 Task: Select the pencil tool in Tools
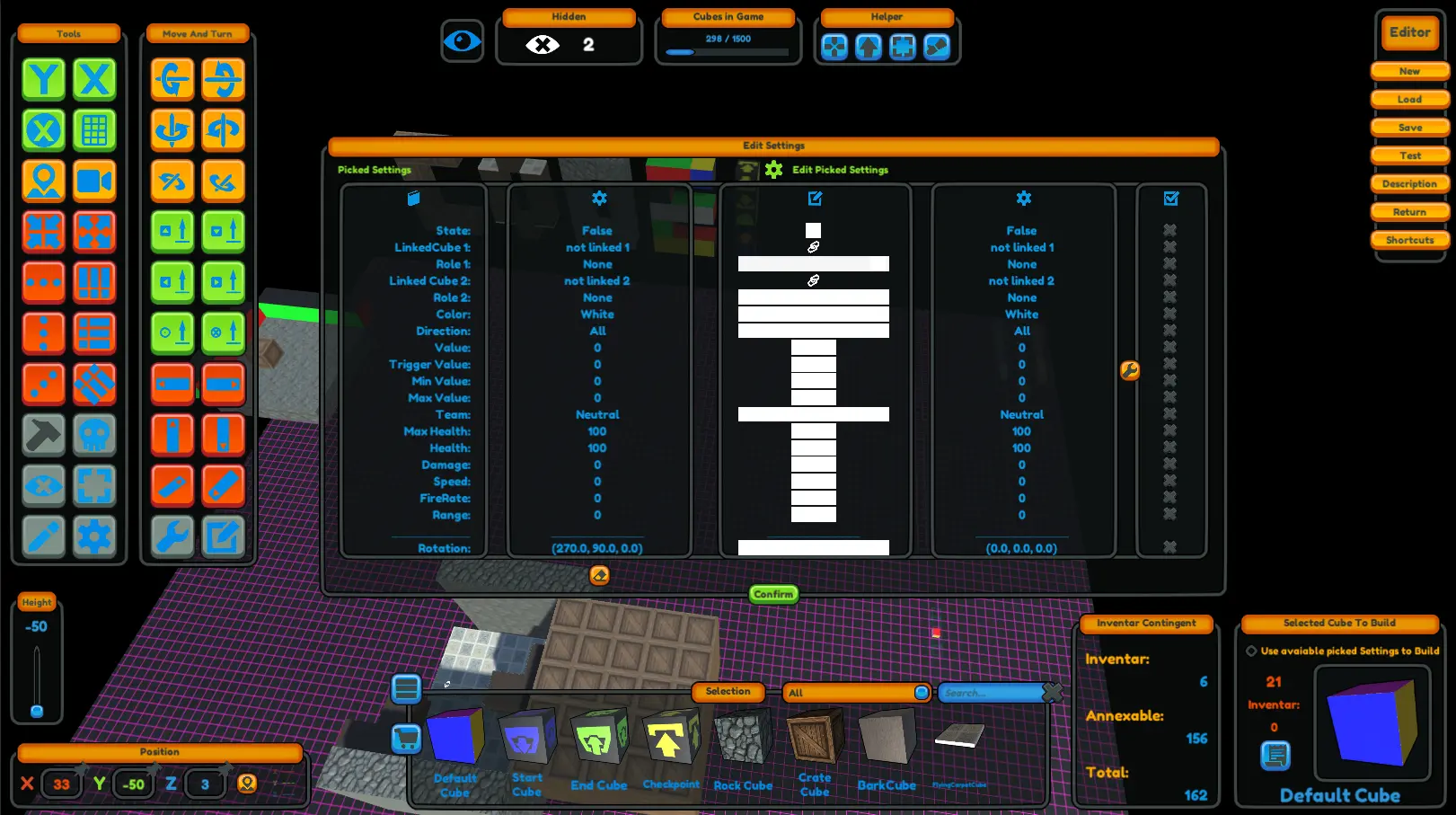pyautogui.click(x=43, y=537)
